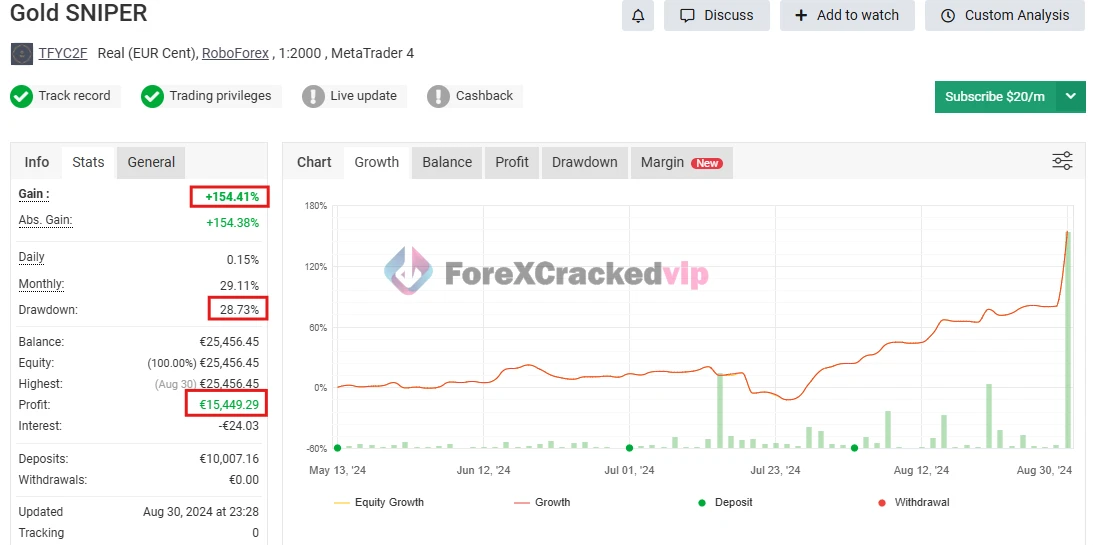Toggle the Growth legend series
This screenshot has height=545, width=1093.
(541, 502)
